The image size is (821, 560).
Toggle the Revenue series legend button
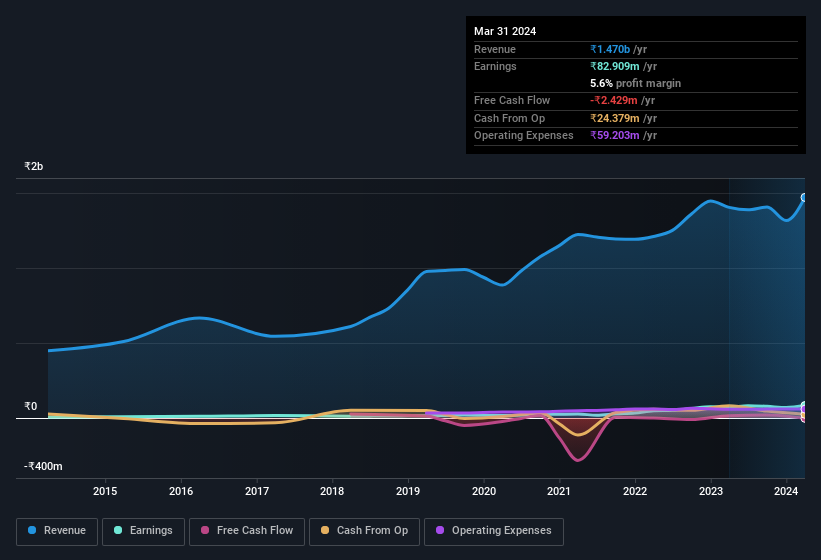(x=58, y=531)
